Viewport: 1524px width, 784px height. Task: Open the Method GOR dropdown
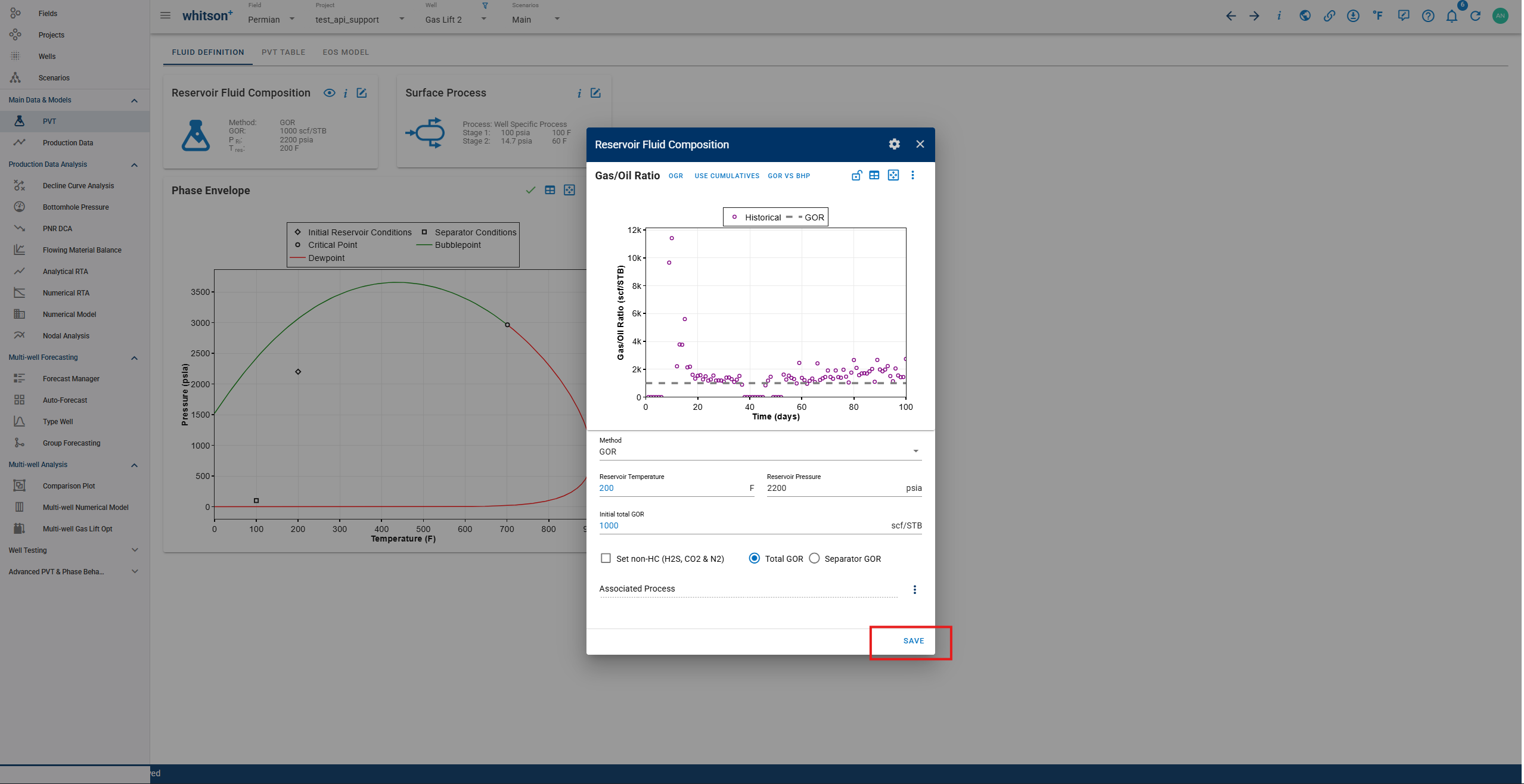pyautogui.click(x=759, y=452)
